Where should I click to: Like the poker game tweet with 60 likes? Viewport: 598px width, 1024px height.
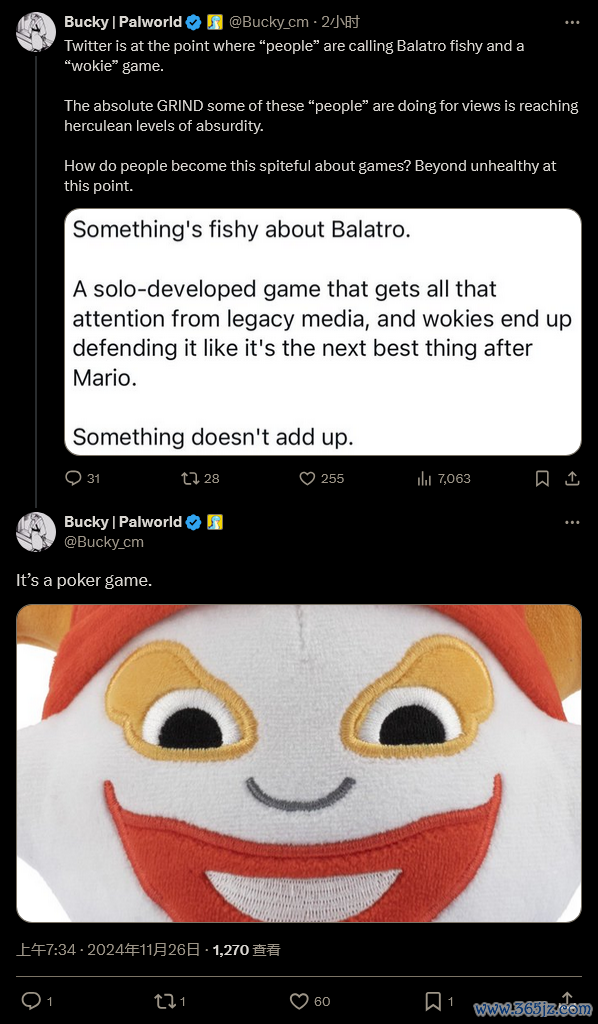point(309,1001)
